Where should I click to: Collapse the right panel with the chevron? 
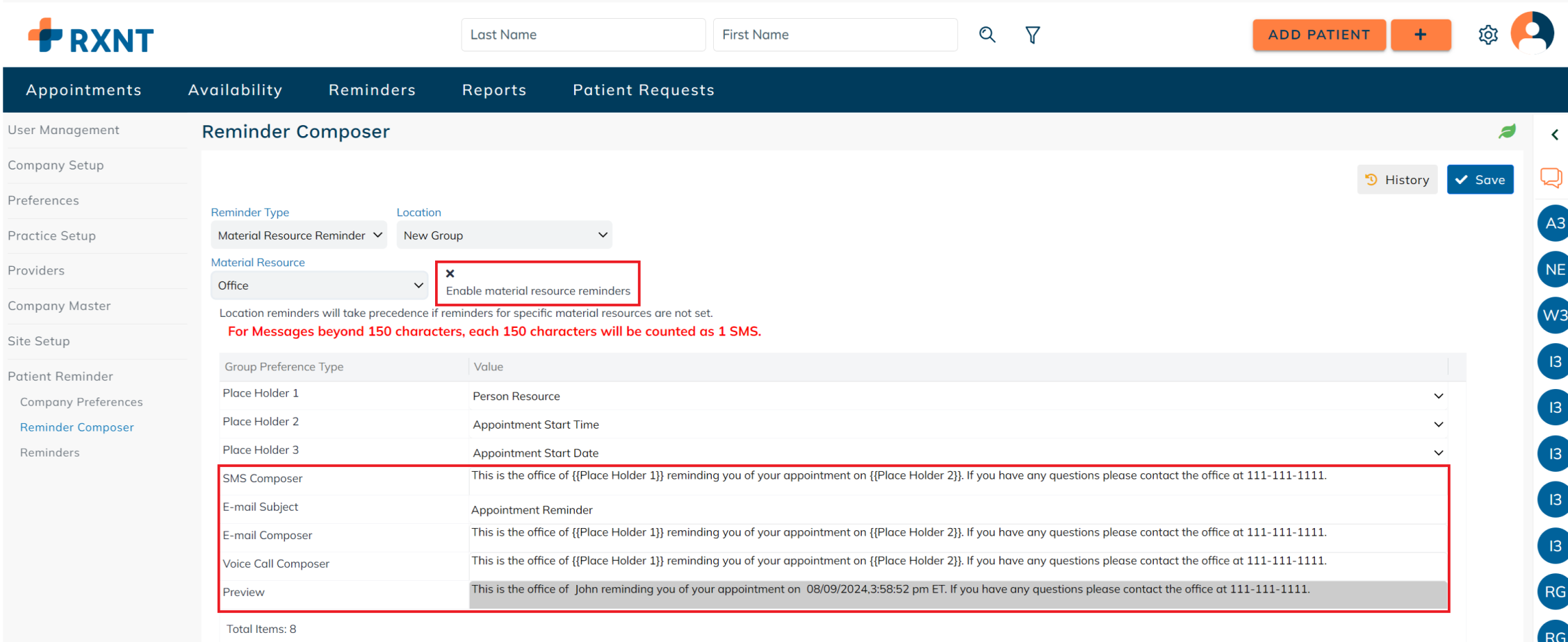click(x=1555, y=135)
